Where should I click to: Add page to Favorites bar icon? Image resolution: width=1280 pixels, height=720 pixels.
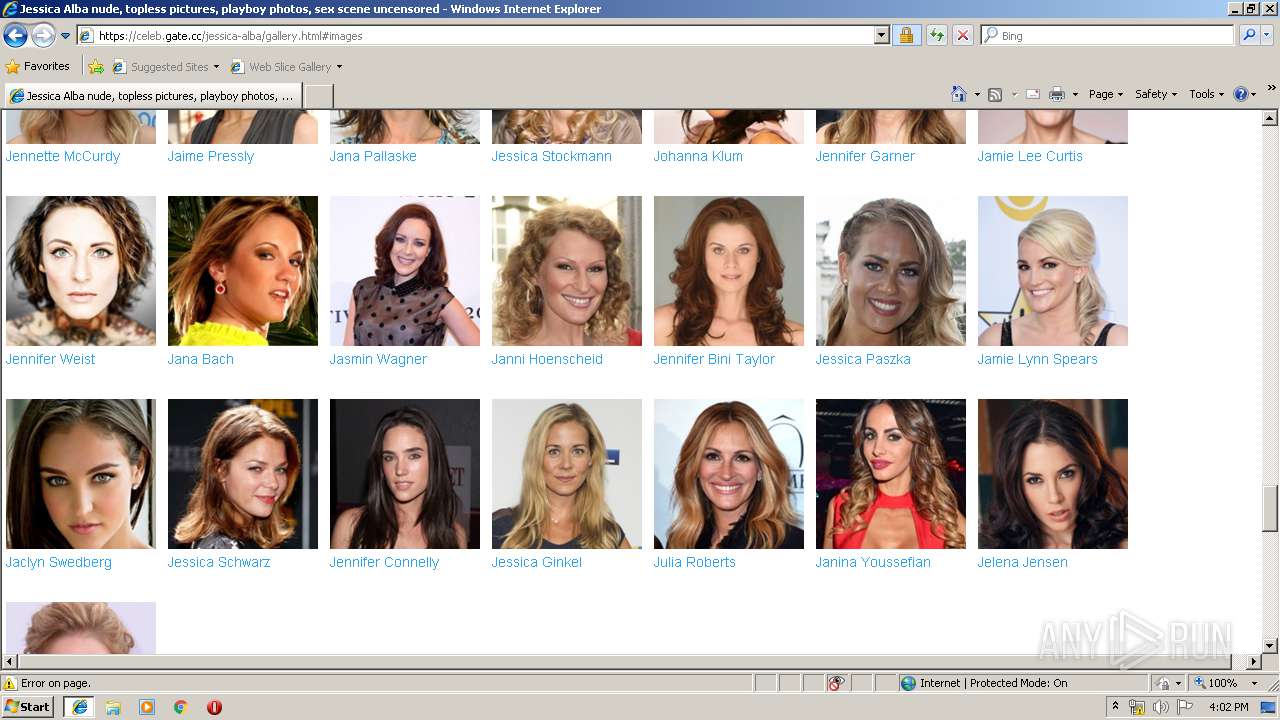[95, 67]
